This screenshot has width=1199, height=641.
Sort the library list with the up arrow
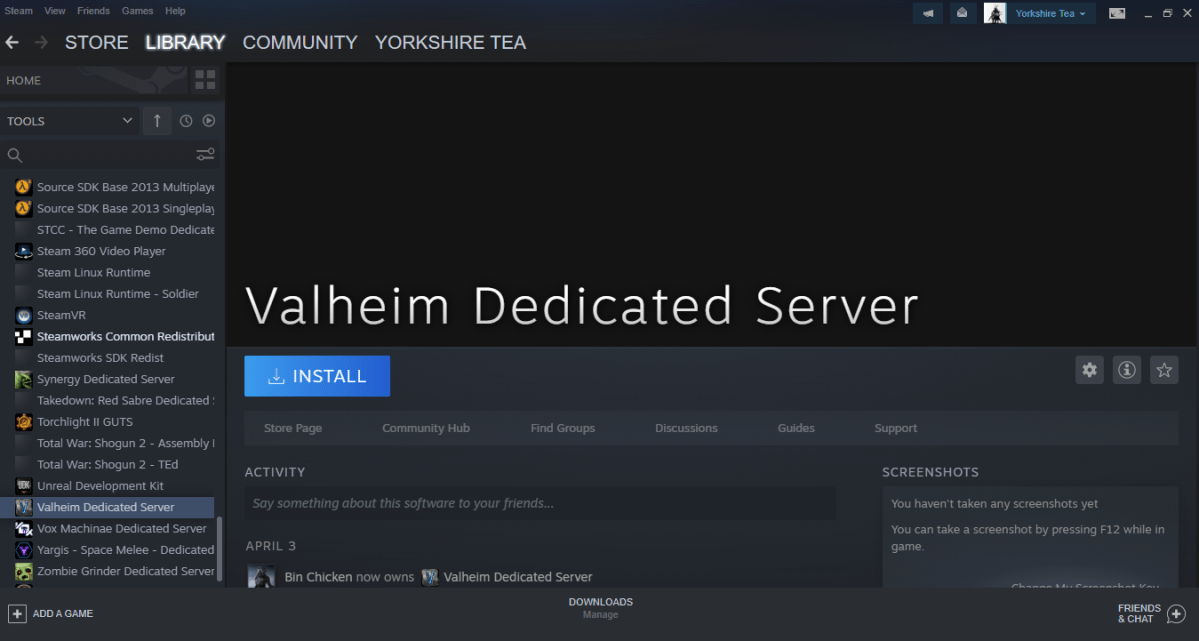pyautogui.click(x=157, y=121)
